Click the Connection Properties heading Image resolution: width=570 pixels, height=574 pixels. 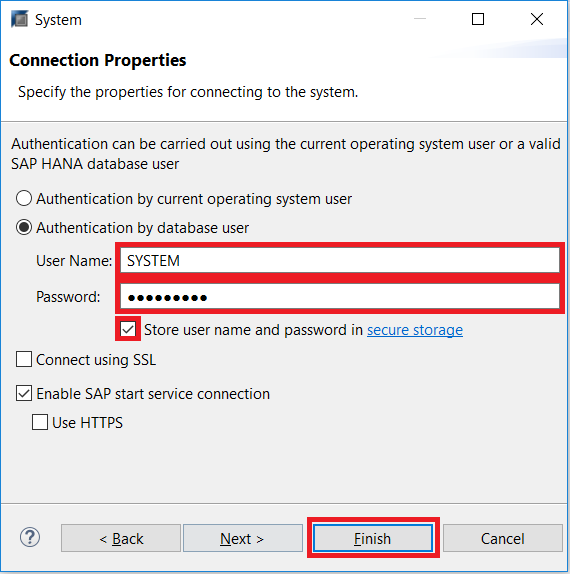point(98,60)
